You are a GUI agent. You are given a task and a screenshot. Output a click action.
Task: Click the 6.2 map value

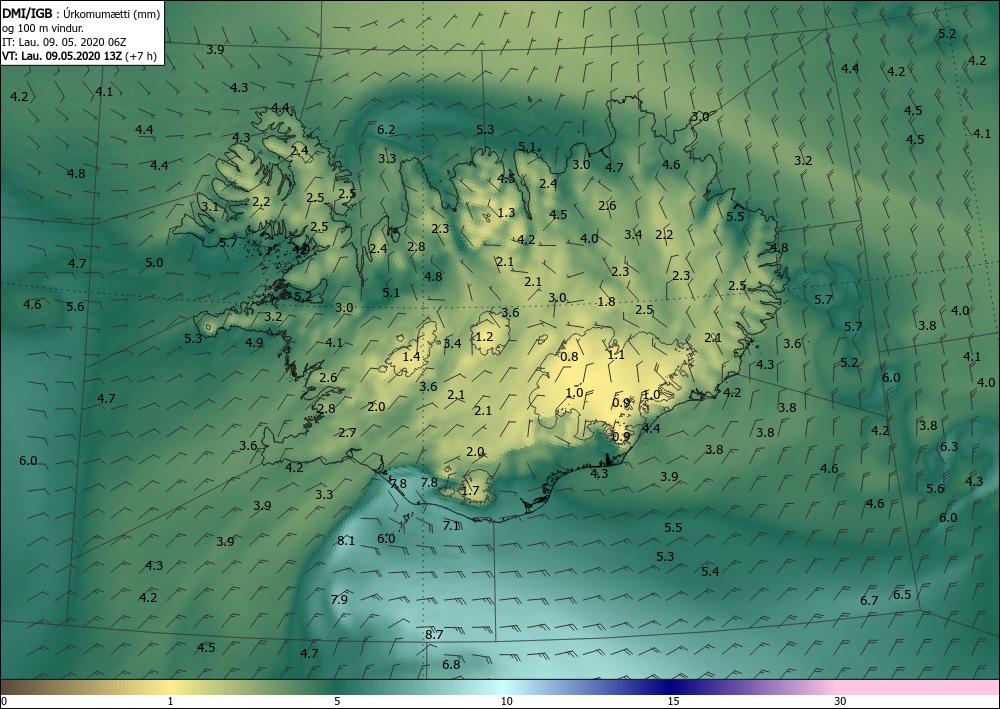(386, 129)
